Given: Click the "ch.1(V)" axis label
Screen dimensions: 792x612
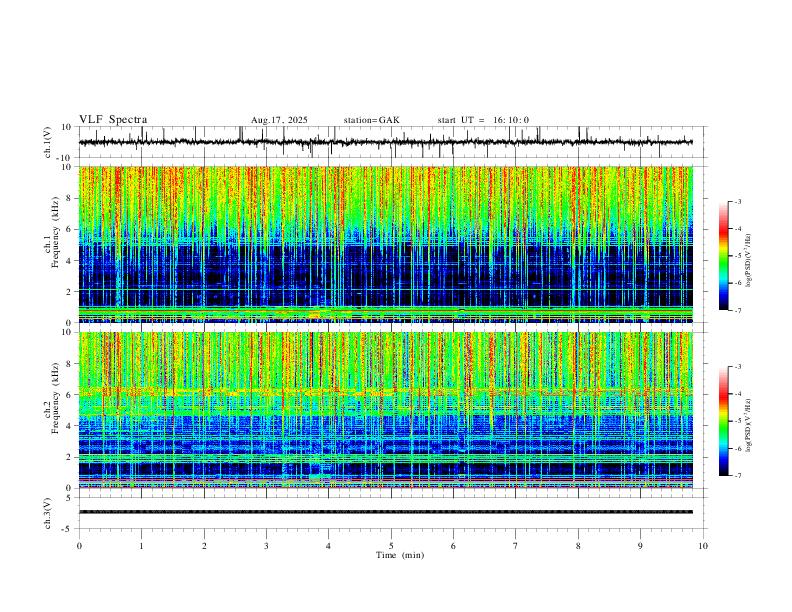Looking at the screenshot, I should [48, 142].
